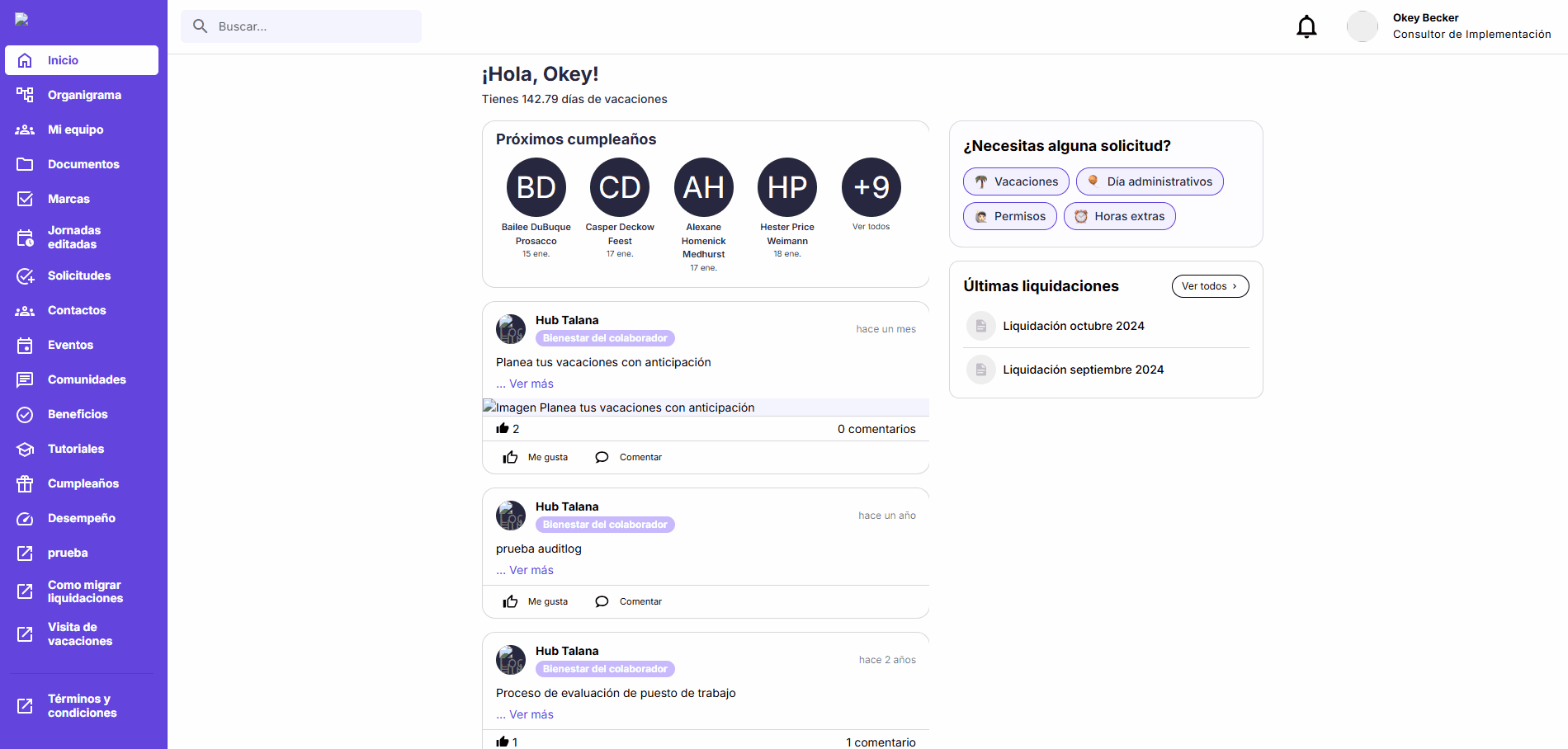Screen dimensions: 1568x749
Task: Open the Tutoriales graduation cap icon
Action: [25, 449]
